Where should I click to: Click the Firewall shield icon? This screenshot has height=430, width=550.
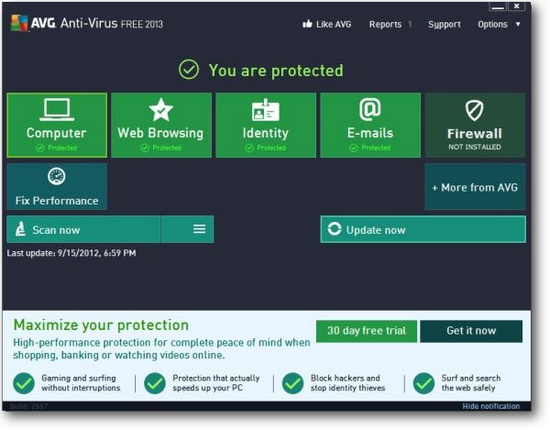coord(475,110)
